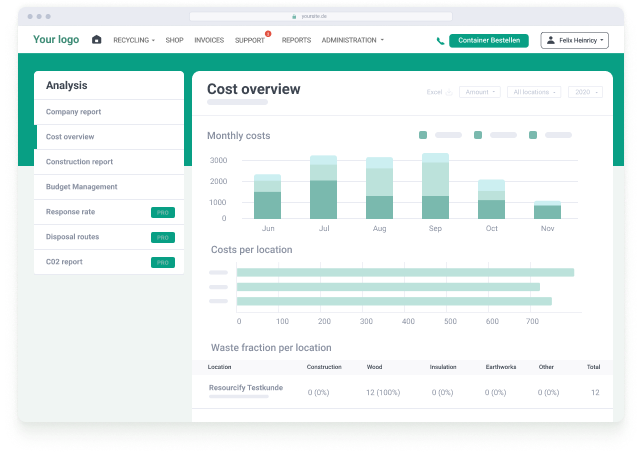Click the Wood column header
642x456 pixels.
374,367
